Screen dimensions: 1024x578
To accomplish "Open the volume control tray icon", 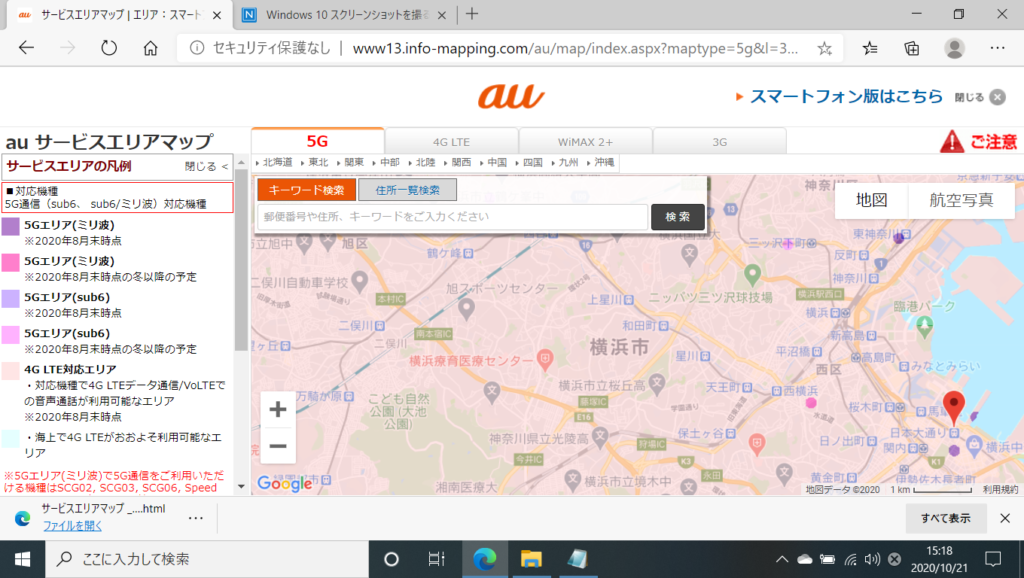I will point(872,559).
